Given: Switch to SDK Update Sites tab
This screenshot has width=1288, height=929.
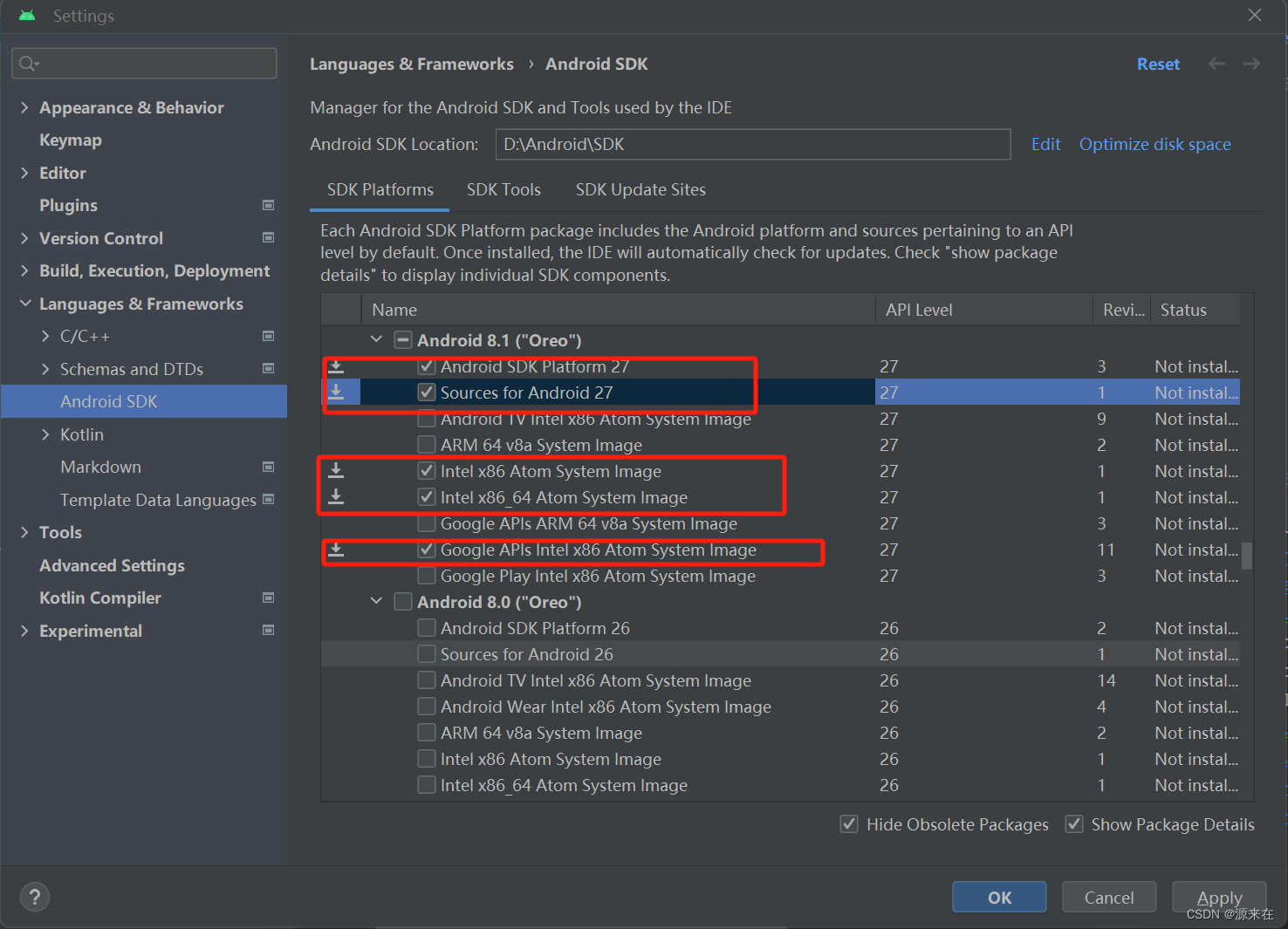Looking at the screenshot, I should pyautogui.click(x=641, y=189).
